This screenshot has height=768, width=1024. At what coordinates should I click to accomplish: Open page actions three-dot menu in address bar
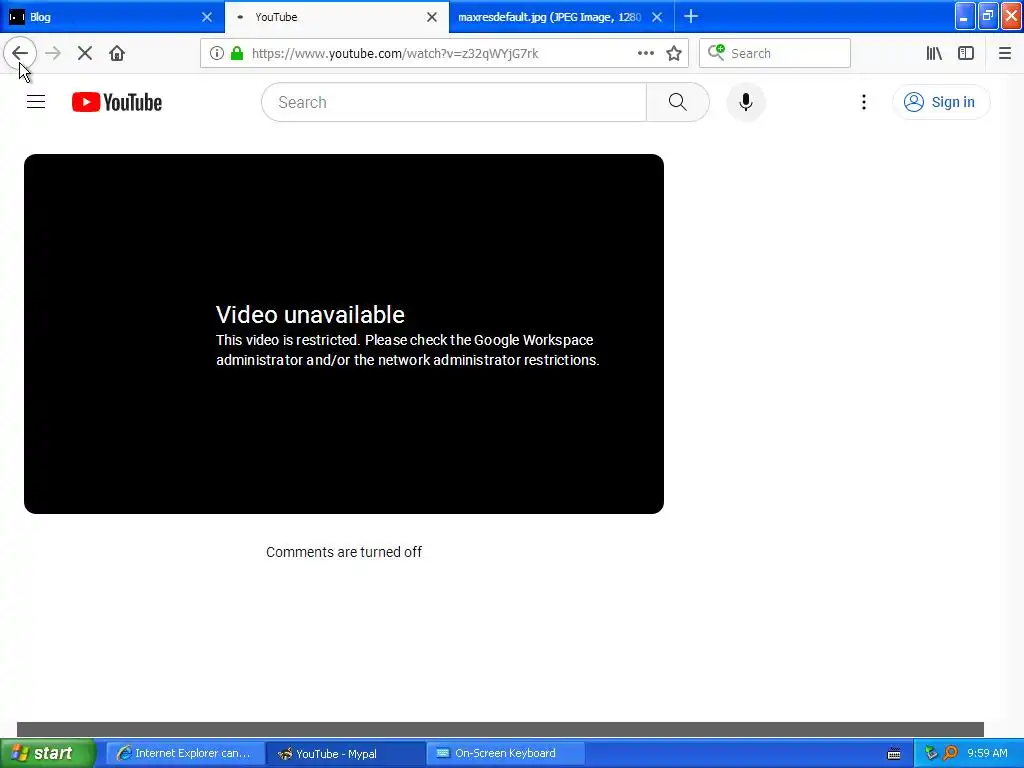pos(645,53)
